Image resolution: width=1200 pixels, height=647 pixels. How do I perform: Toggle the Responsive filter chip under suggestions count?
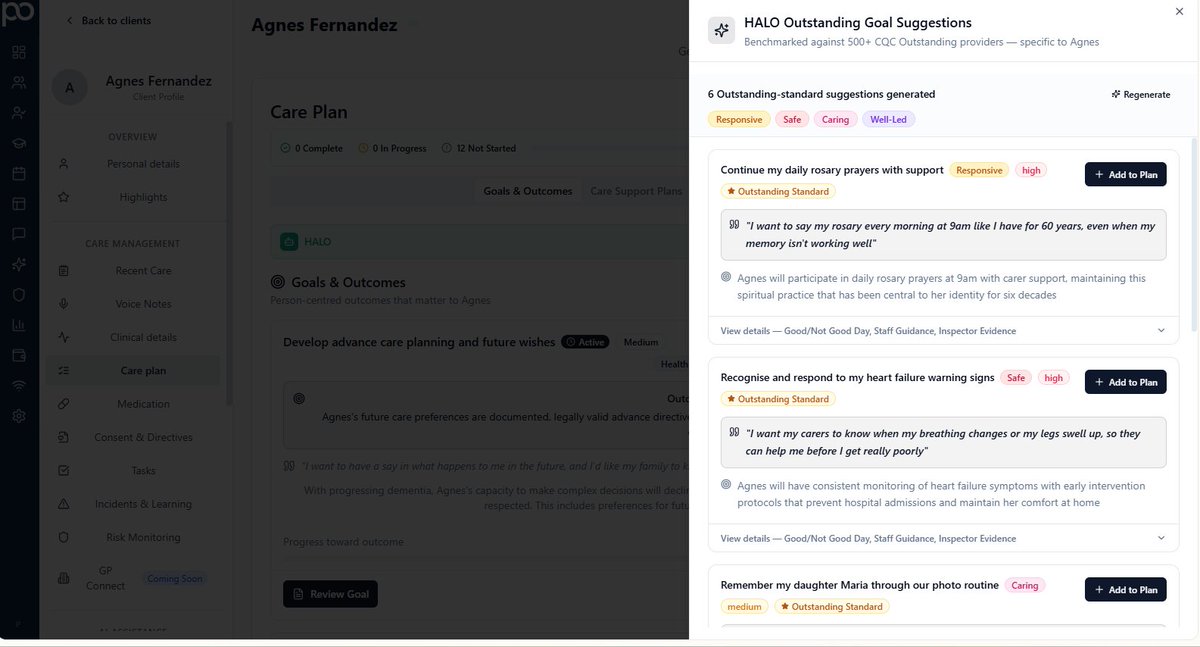[739, 119]
